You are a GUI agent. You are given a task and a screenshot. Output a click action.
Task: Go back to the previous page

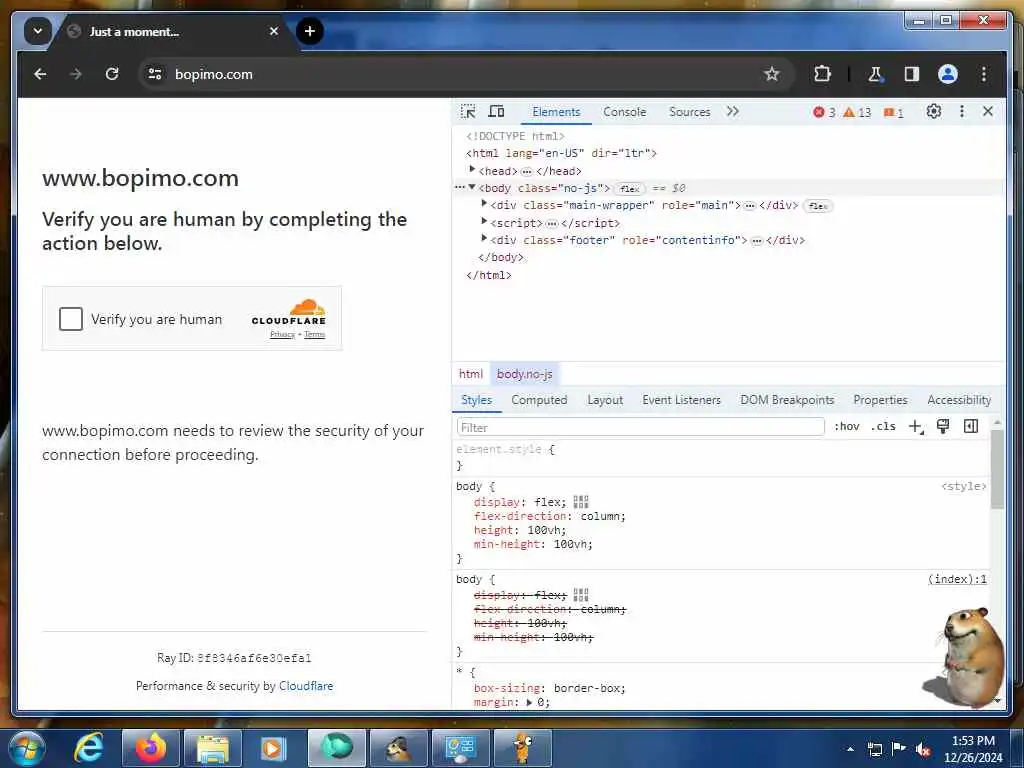(x=40, y=74)
